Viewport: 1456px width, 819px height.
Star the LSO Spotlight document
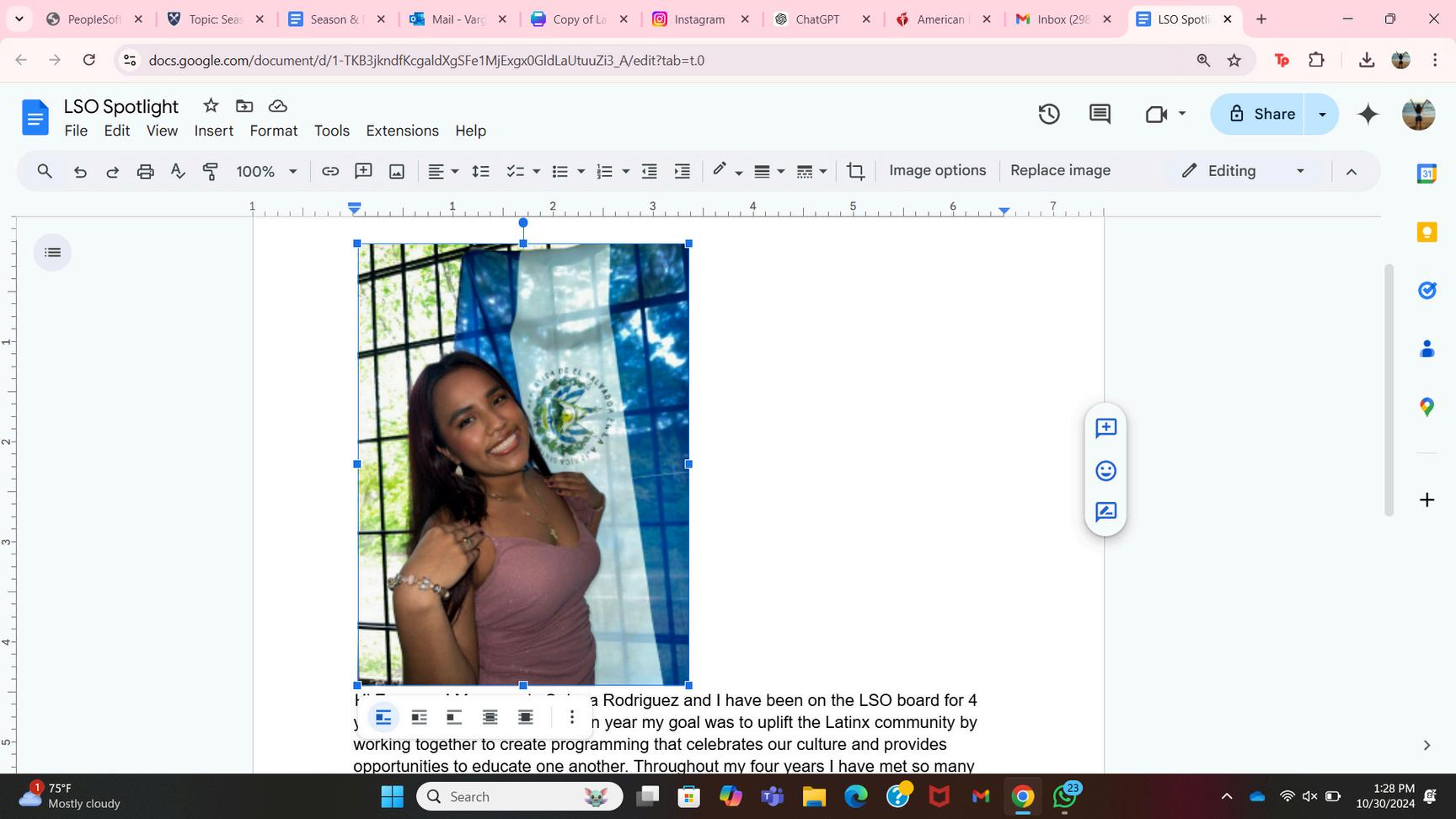pos(211,105)
